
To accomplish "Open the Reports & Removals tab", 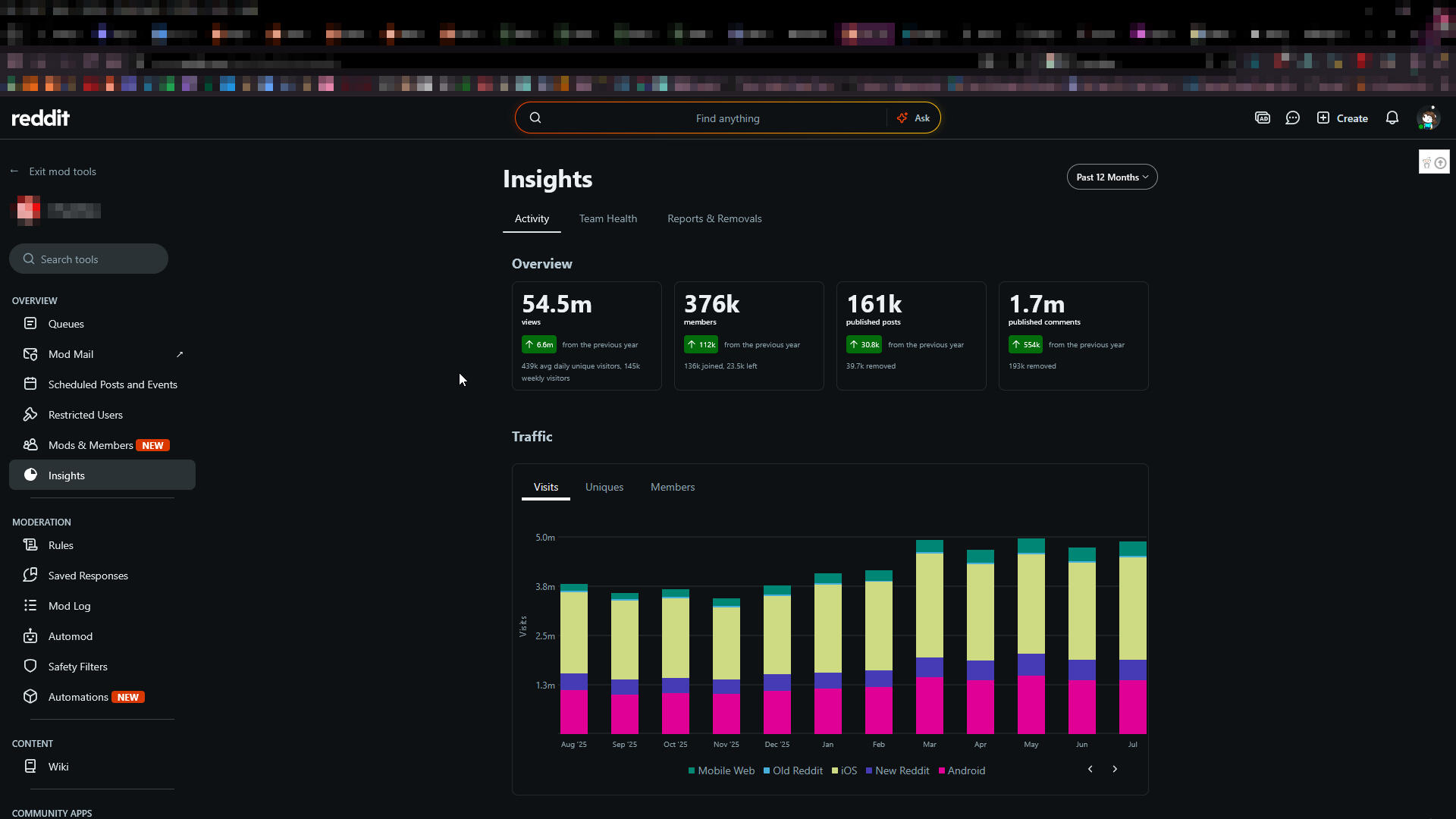I will (x=714, y=219).
